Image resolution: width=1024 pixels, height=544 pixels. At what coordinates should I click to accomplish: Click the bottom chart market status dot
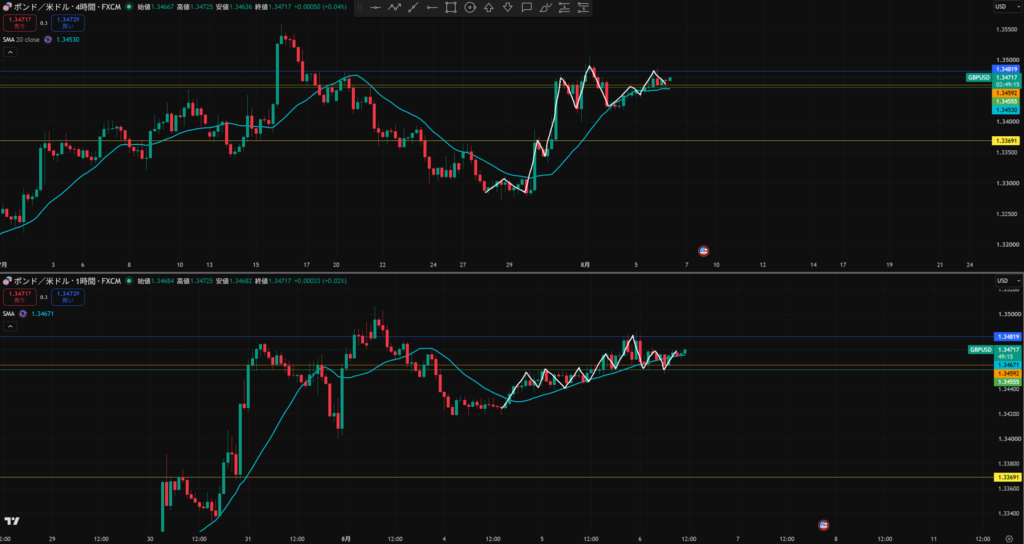(129, 281)
